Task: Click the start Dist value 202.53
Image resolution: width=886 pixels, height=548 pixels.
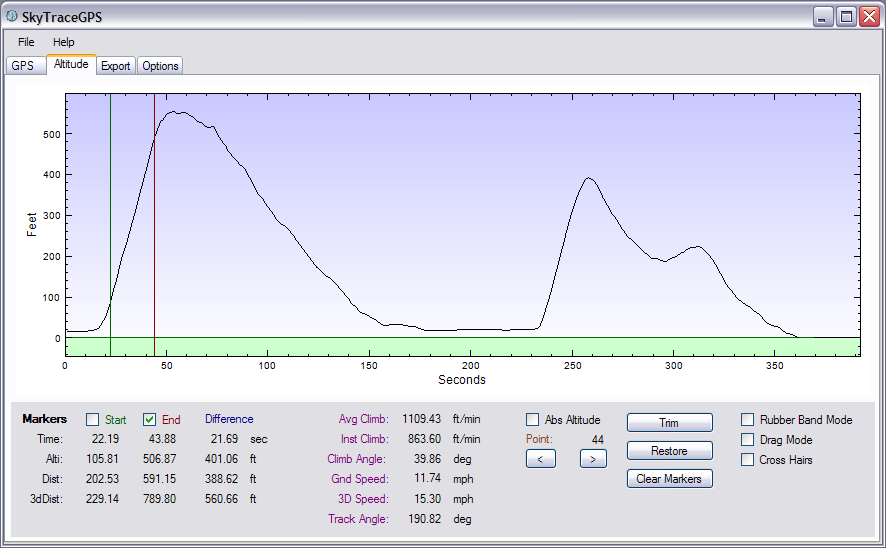Action: tap(102, 479)
